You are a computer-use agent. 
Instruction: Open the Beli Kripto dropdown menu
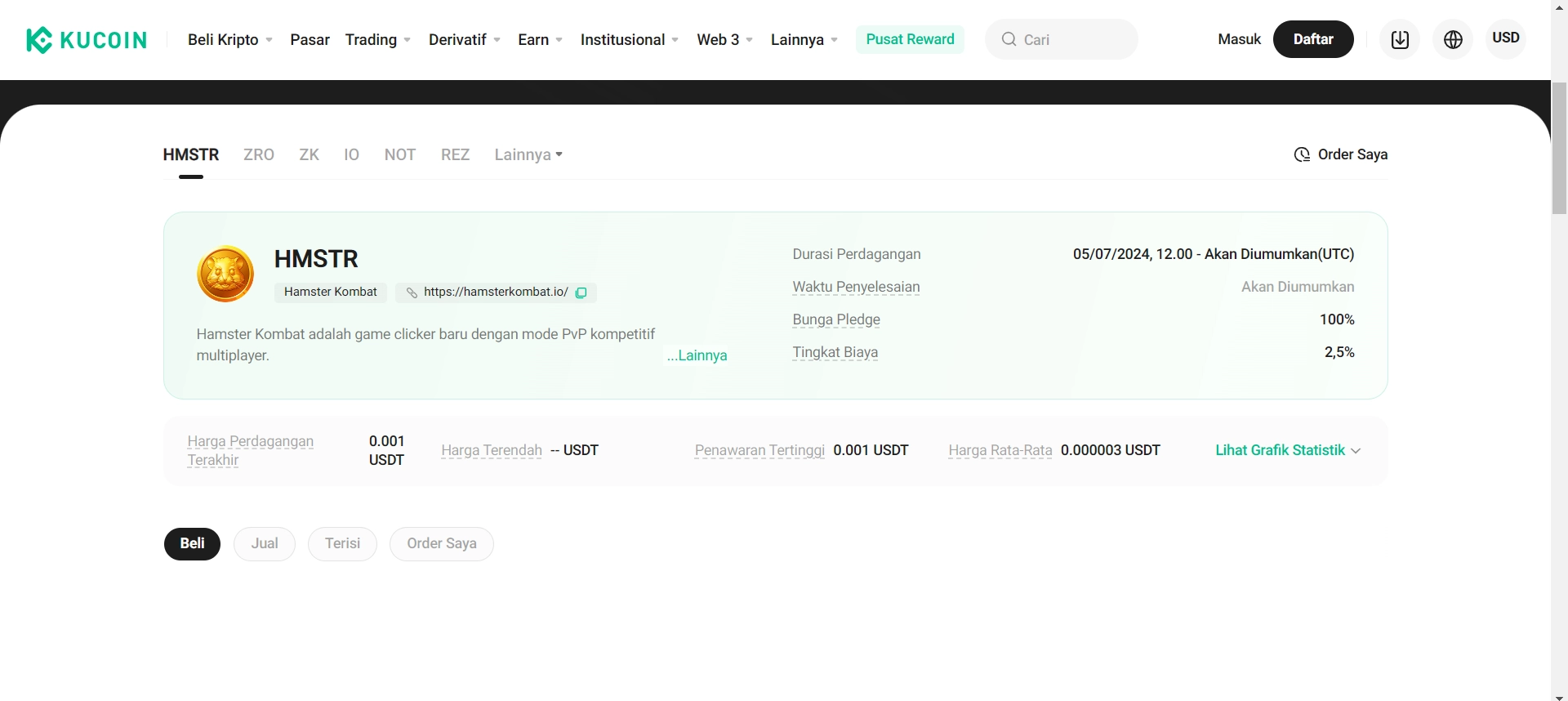[229, 39]
